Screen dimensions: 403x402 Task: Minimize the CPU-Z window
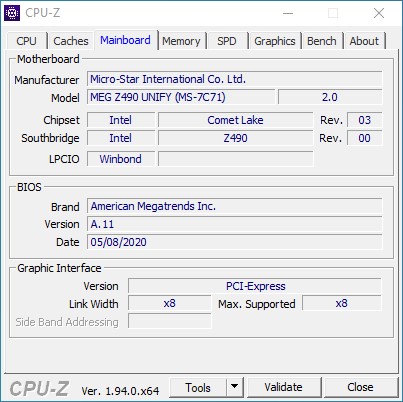coord(288,13)
